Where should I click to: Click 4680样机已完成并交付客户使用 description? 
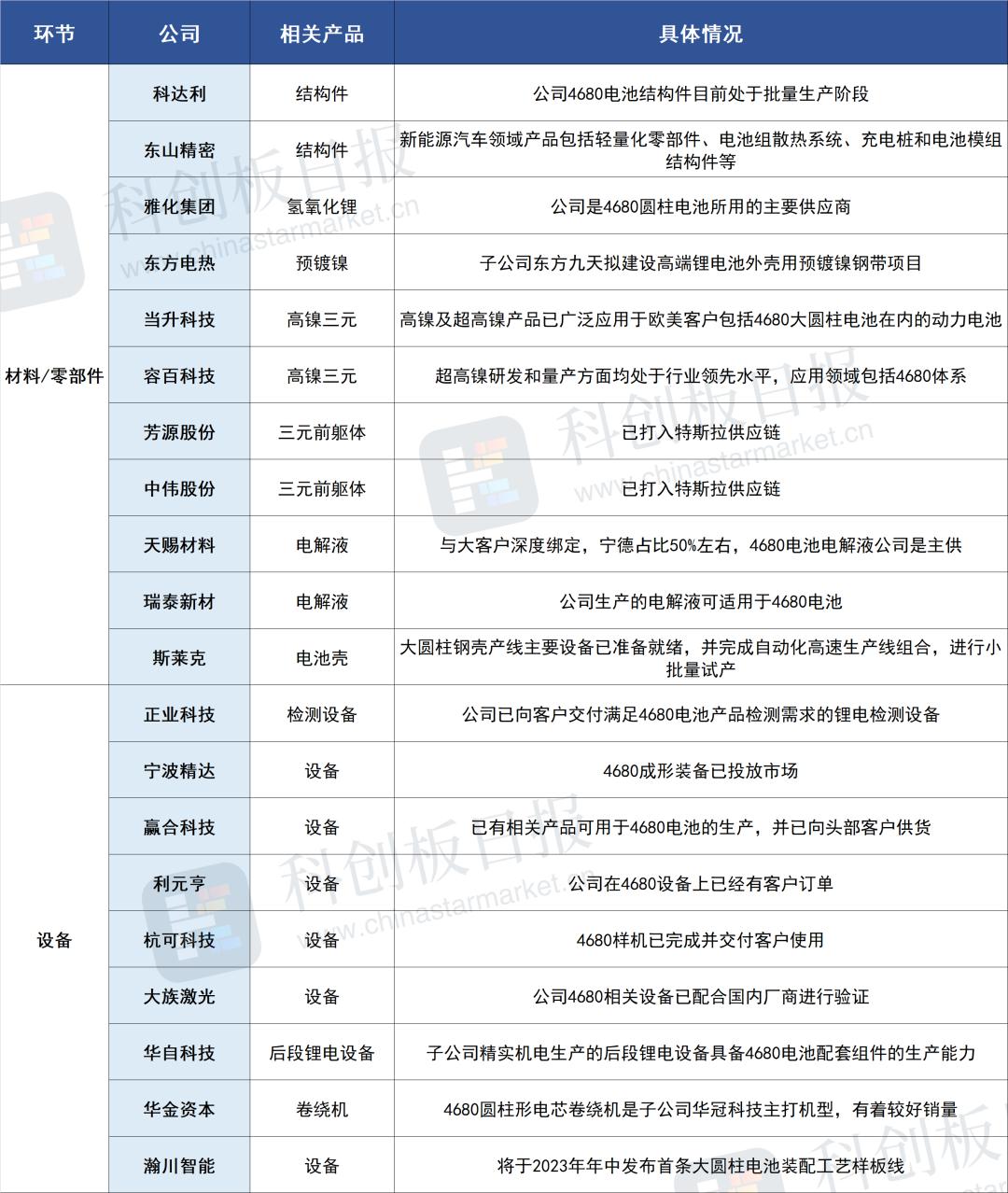701,940
